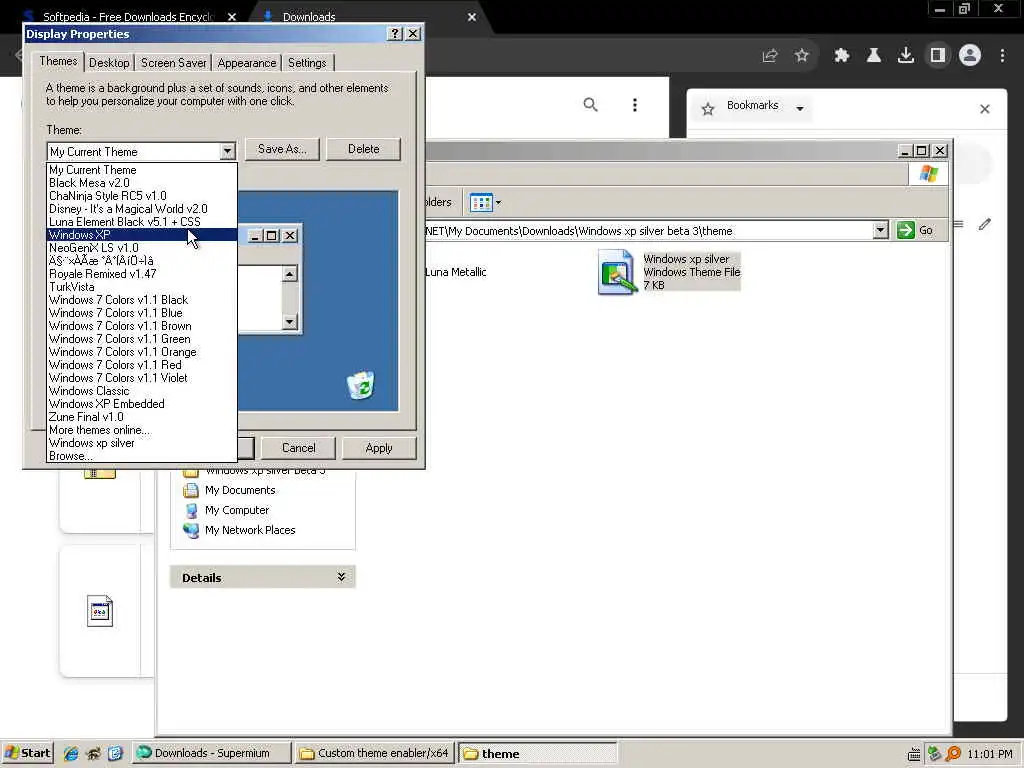The image size is (1024, 768).
Task: Click the downloads page search icon
Action: coord(590,104)
